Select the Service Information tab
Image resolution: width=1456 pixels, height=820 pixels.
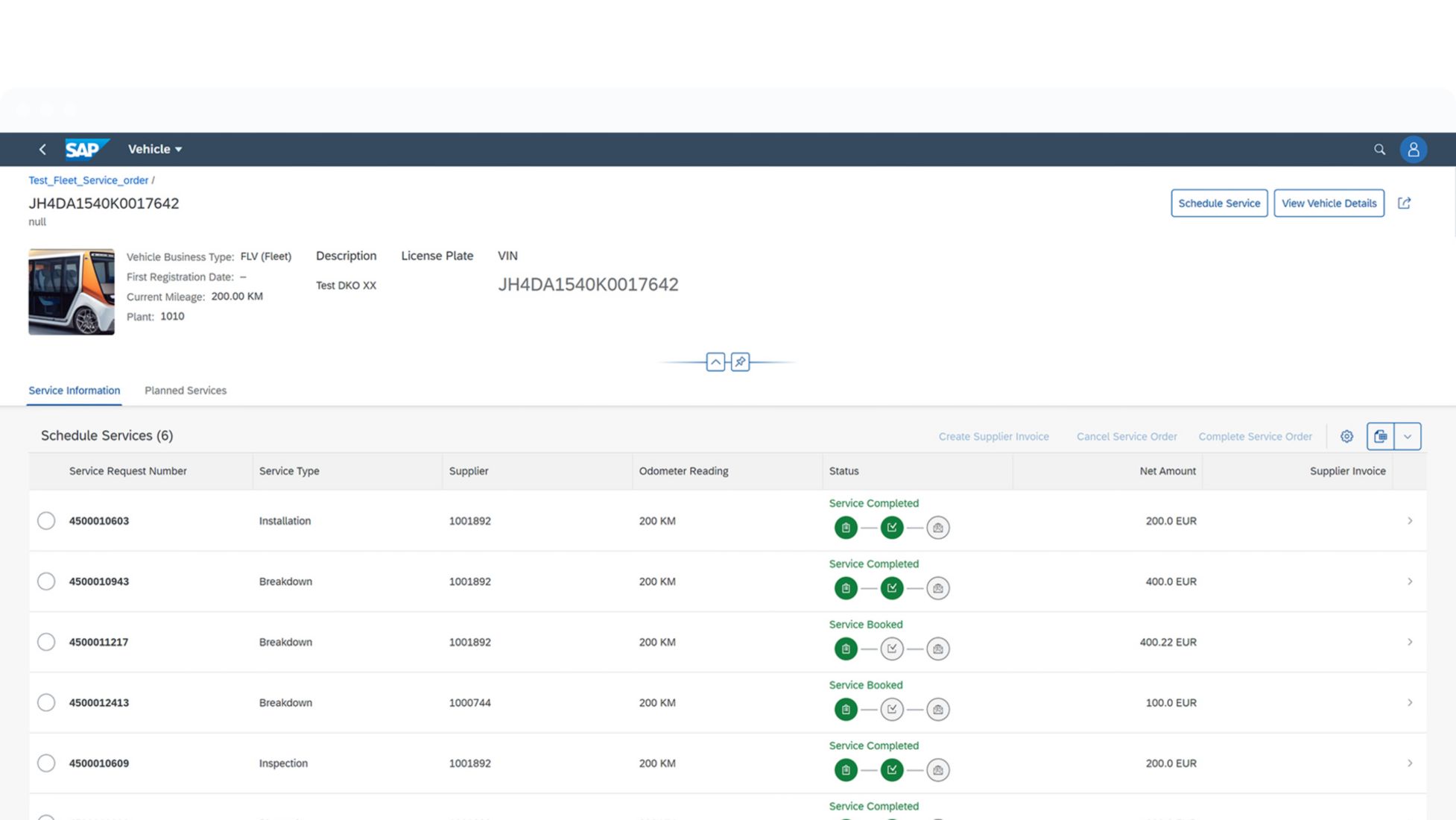(x=74, y=391)
